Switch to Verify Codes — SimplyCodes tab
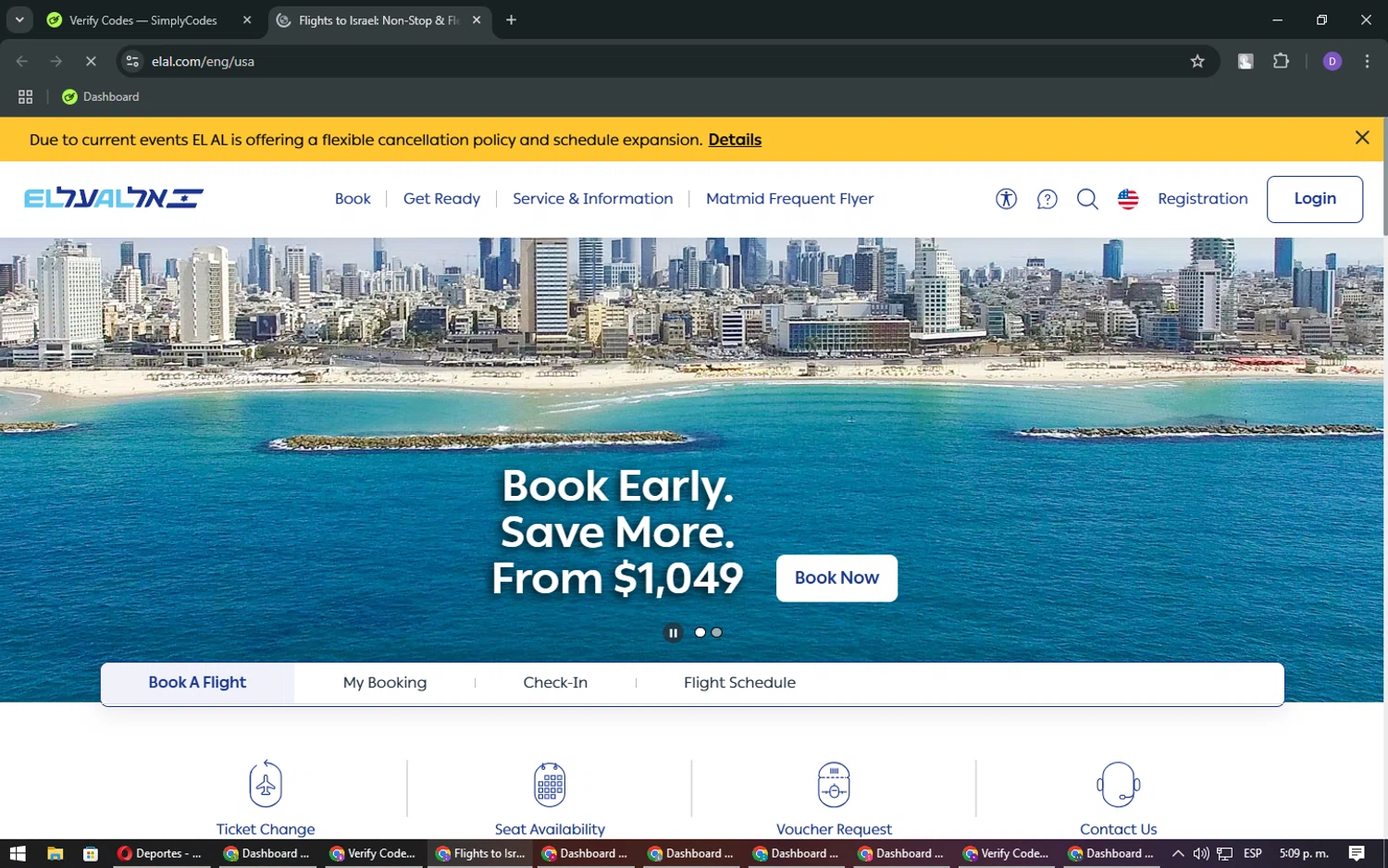Viewport: 1388px width, 868px height. click(x=143, y=20)
